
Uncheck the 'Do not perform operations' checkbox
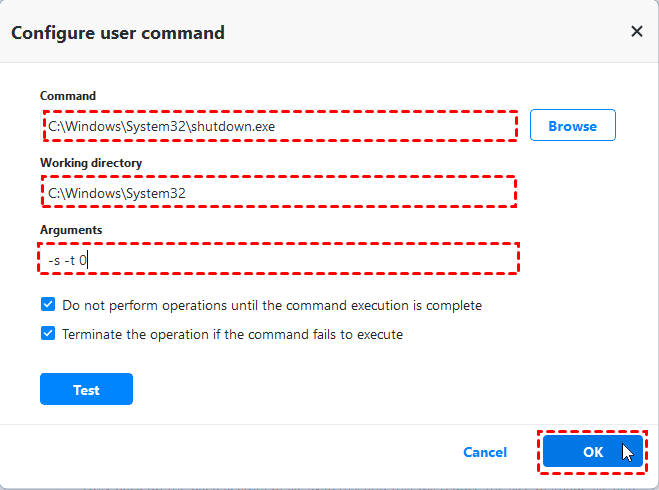click(48, 305)
